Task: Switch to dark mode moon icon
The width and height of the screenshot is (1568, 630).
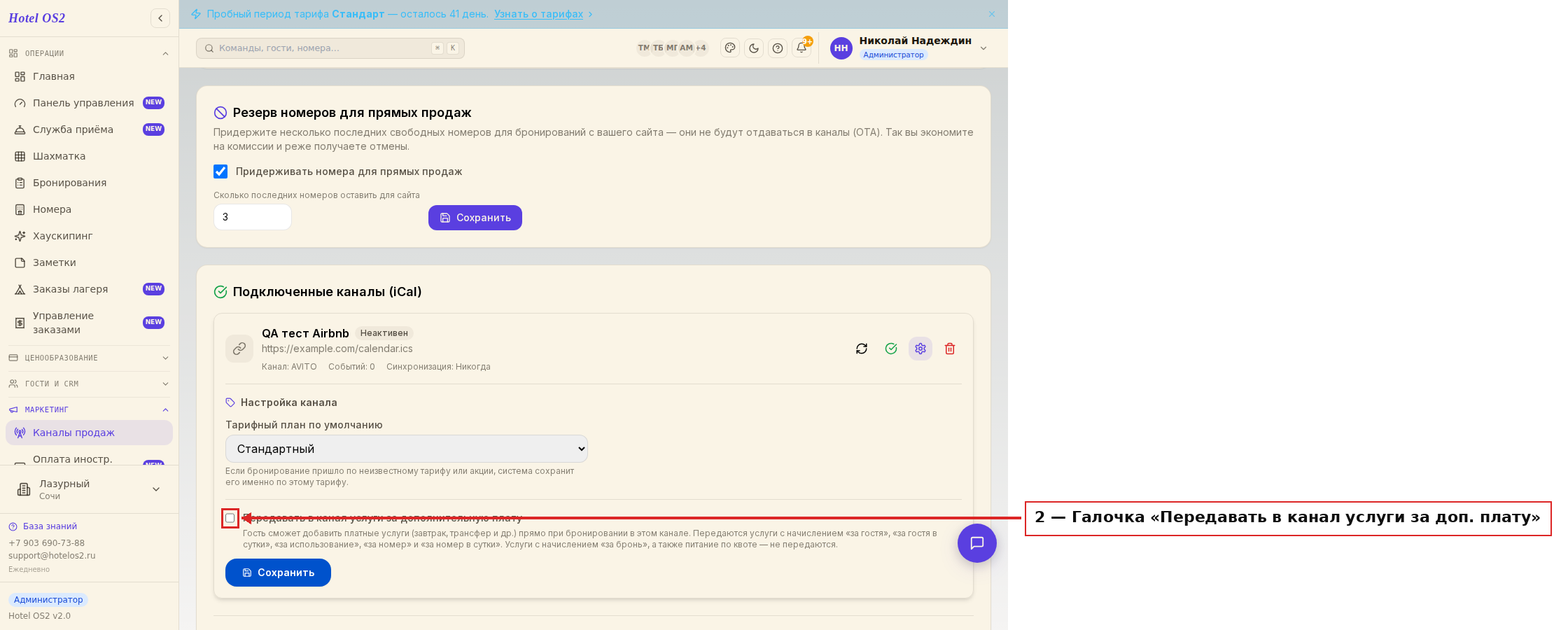Action: tap(754, 48)
